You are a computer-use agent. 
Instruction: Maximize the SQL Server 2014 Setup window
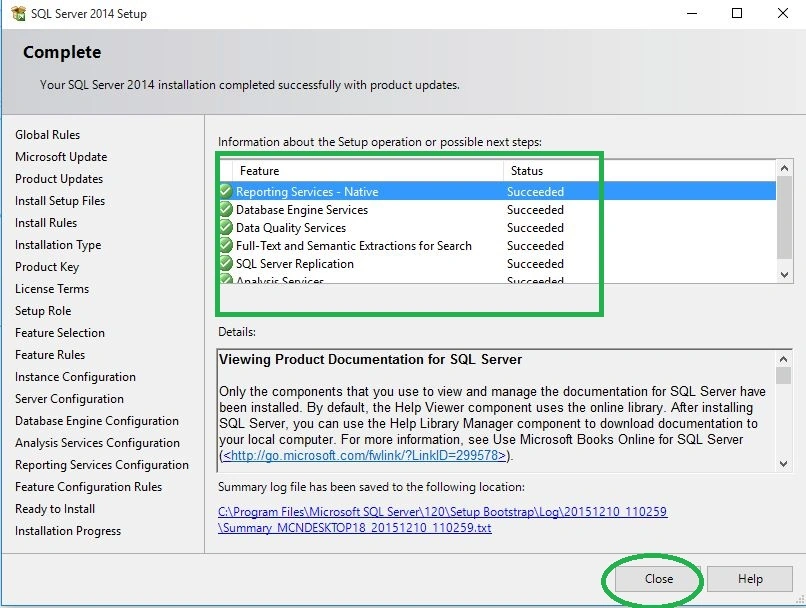(737, 13)
